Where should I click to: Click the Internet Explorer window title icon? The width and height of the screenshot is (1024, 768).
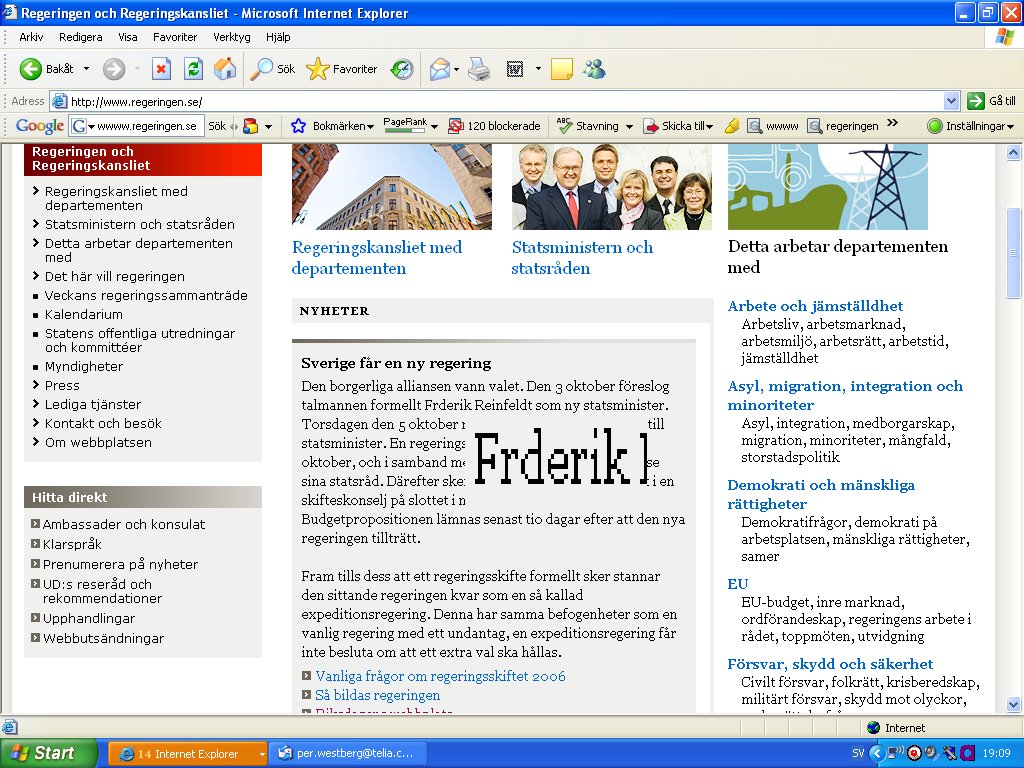10,12
